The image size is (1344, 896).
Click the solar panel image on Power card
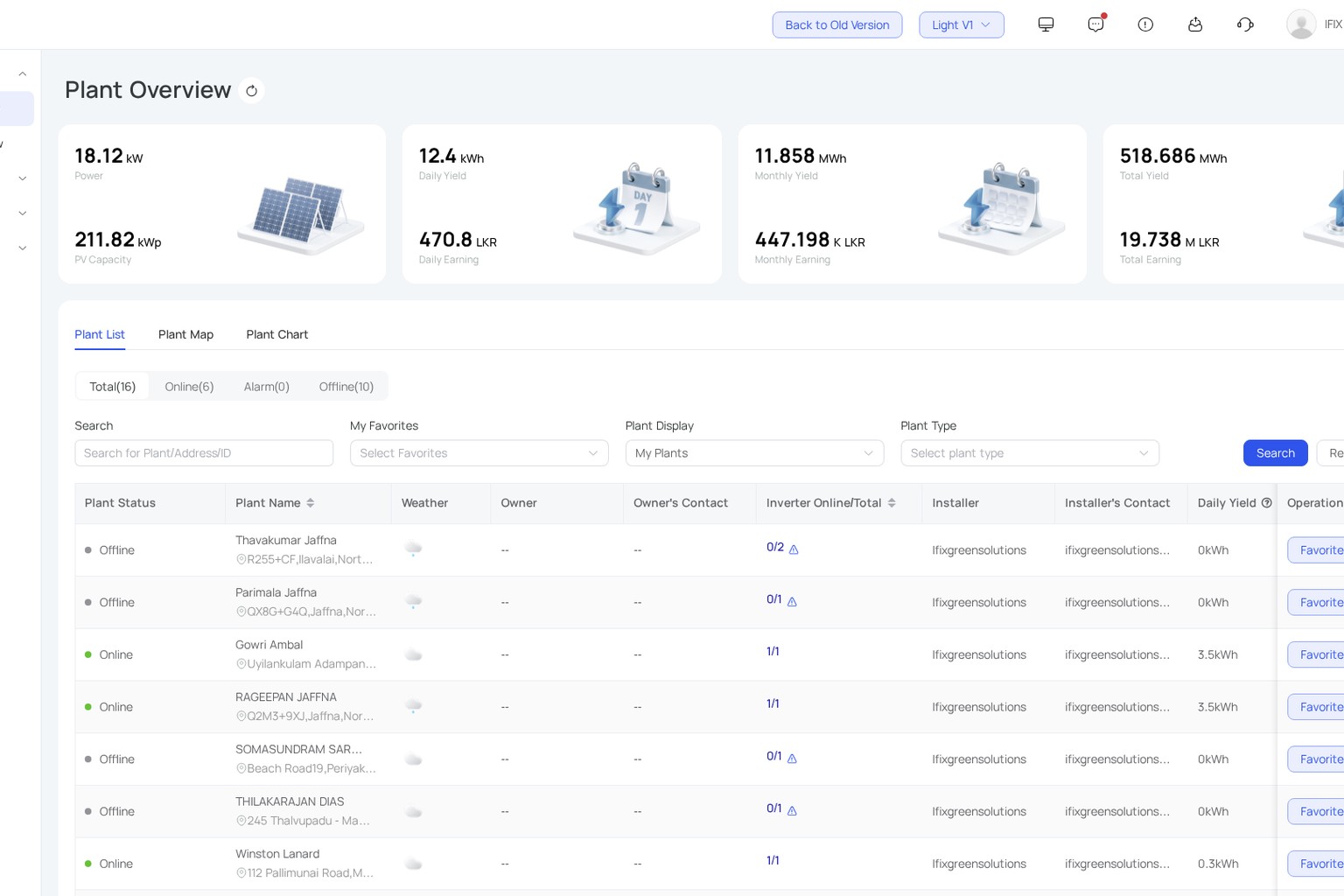click(302, 215)
